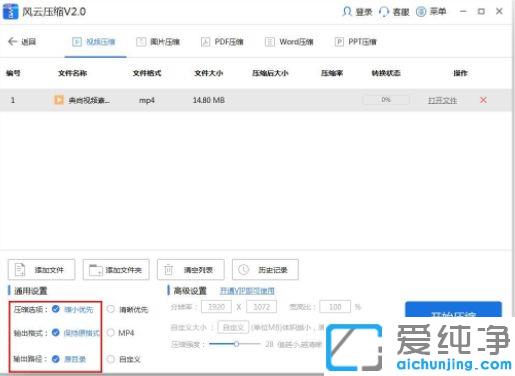Click the orange video file icon in row 1
Screen dimensions: 515x376
coord(59,100)
